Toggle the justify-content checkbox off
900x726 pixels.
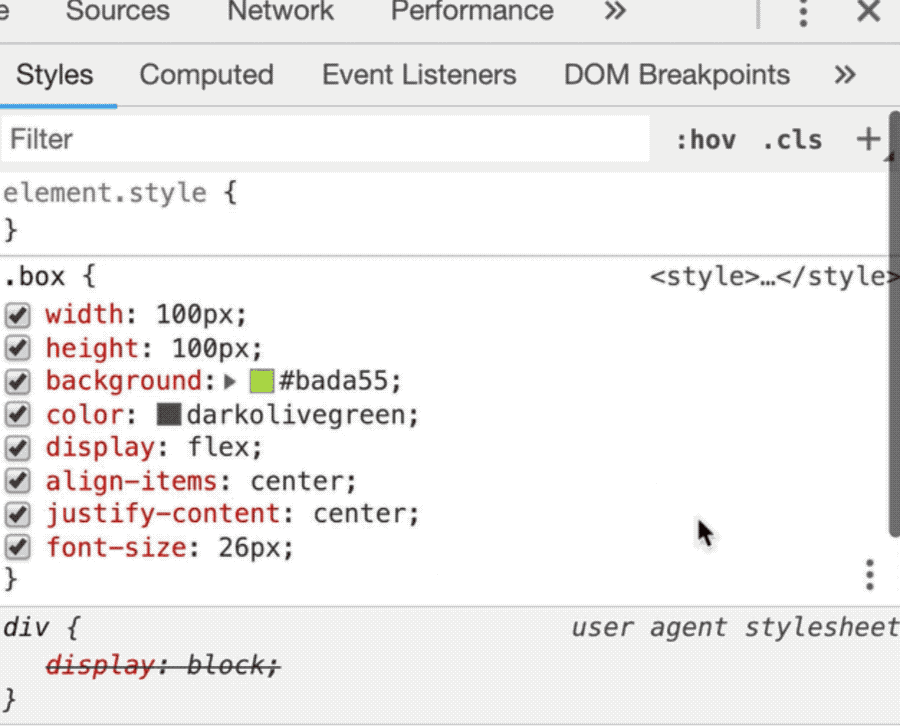[x=18, y=515]
